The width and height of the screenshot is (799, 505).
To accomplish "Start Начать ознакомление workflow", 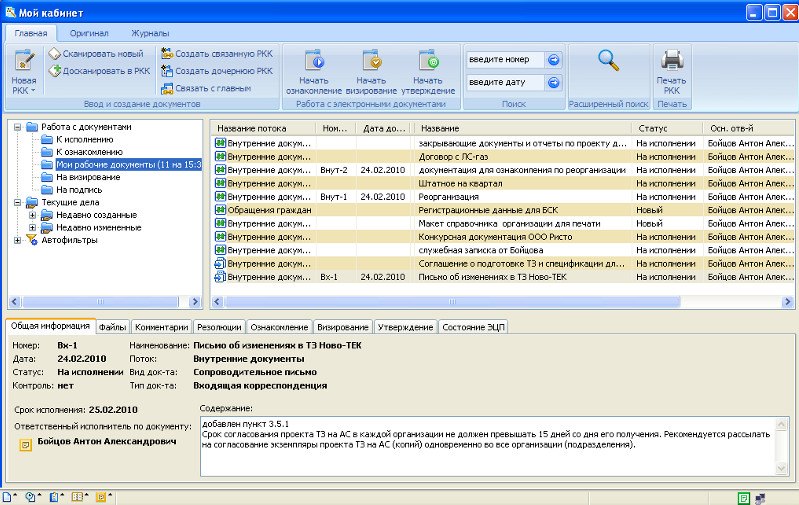I will pyautogui.click(x=313, y=60).
